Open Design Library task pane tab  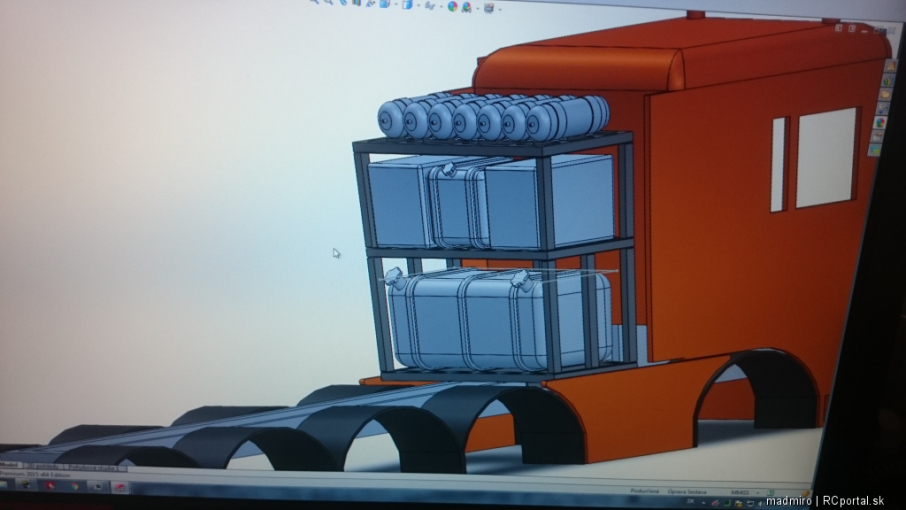click(x=888, y=81)
